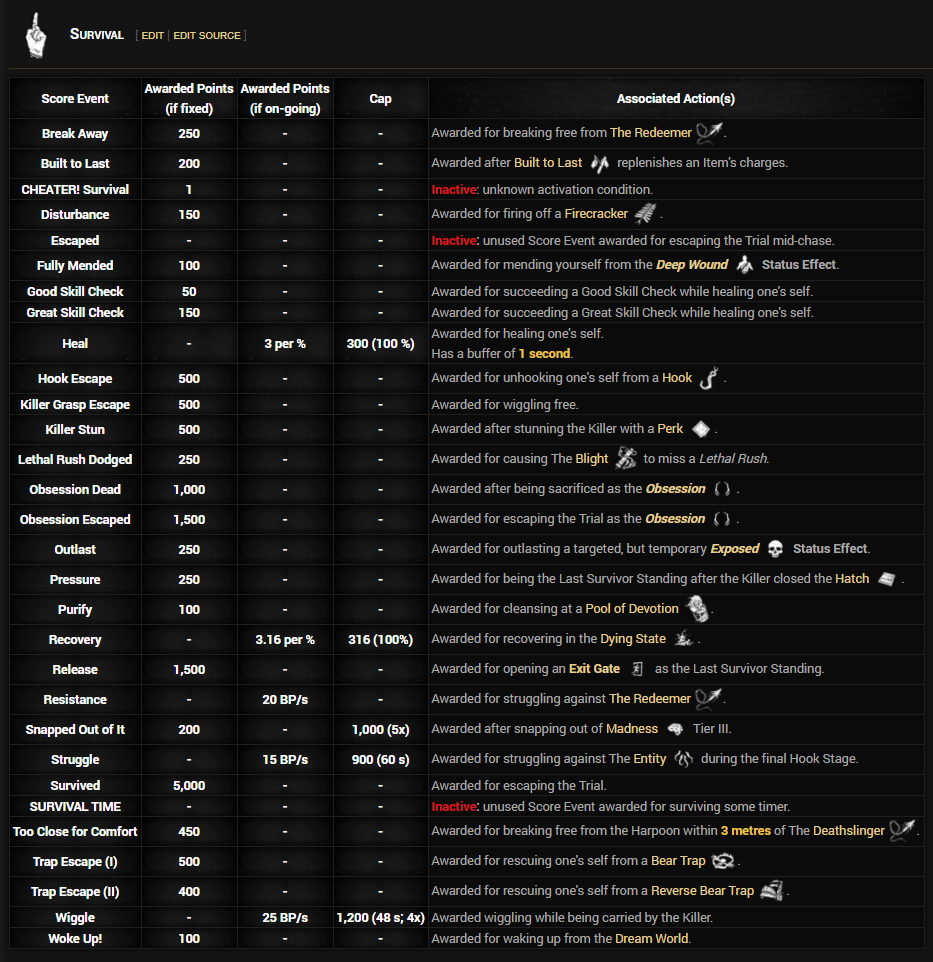933x962 pixels.
Task: Click the Entity claw icon in the Struggle row
Action: (x=683, y=759)
